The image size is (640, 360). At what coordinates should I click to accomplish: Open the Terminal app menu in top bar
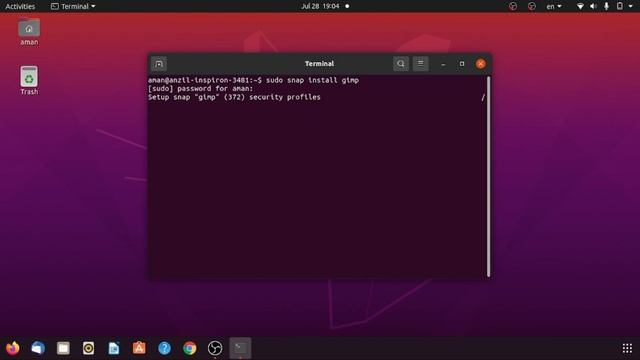coord(73,6)
